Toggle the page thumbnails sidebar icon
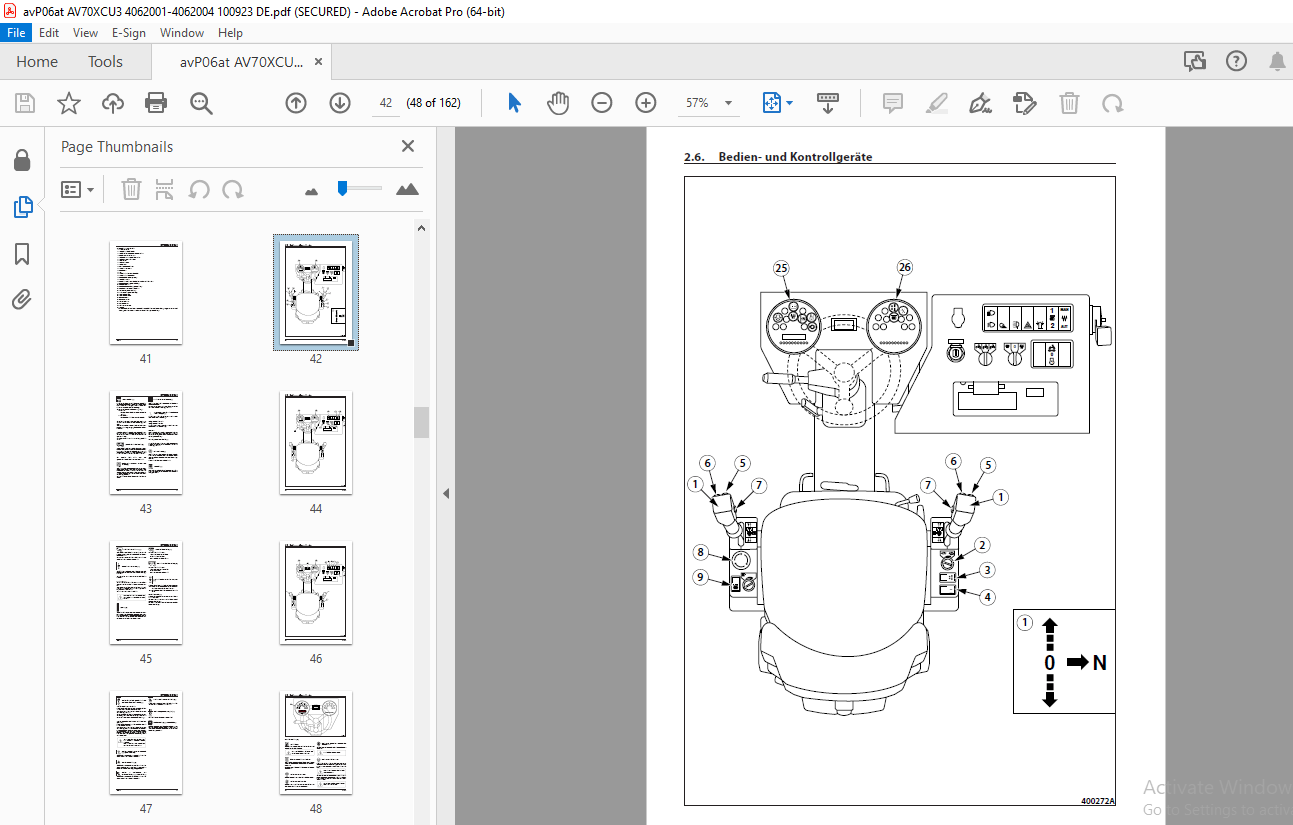Screen dimensions: 1293x825 tap(22, 207)
